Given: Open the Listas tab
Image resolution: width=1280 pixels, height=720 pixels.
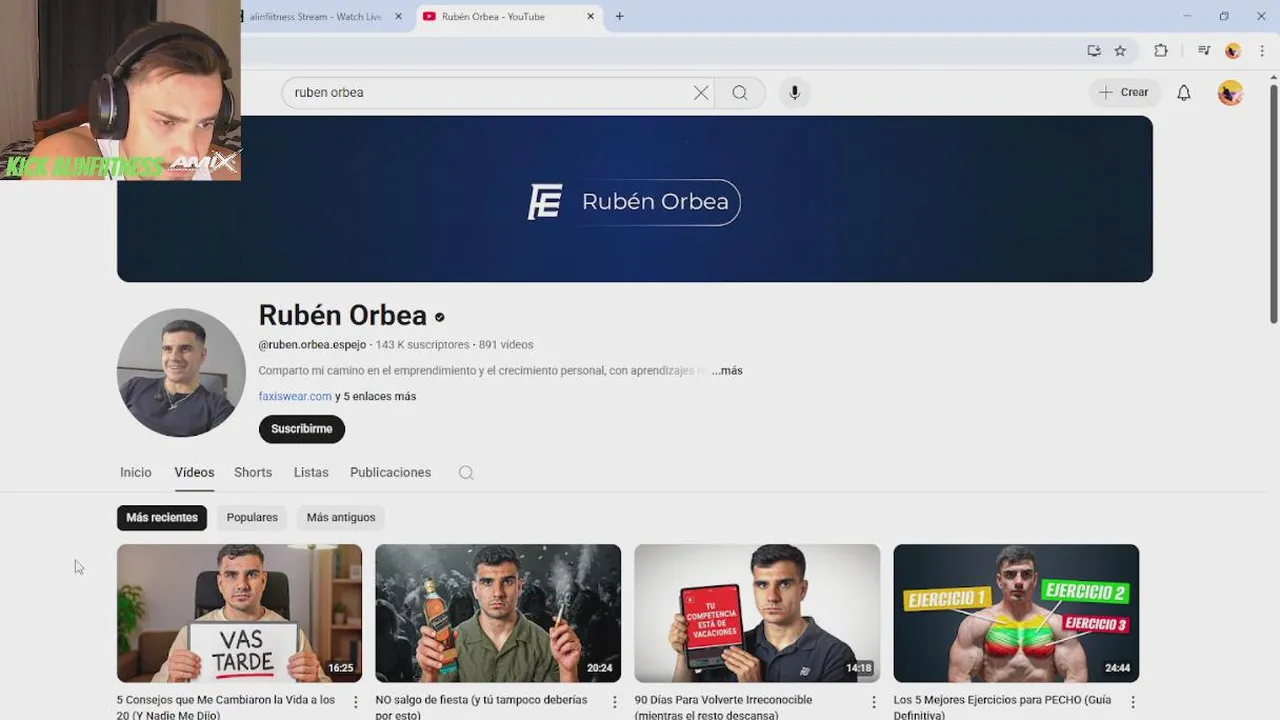Looking at the screenshot, I should 311,472.
